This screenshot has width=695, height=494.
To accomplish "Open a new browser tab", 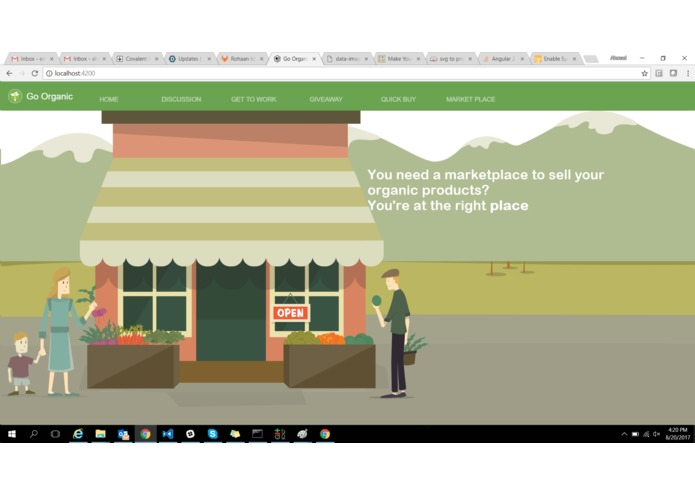I will 591,59.
